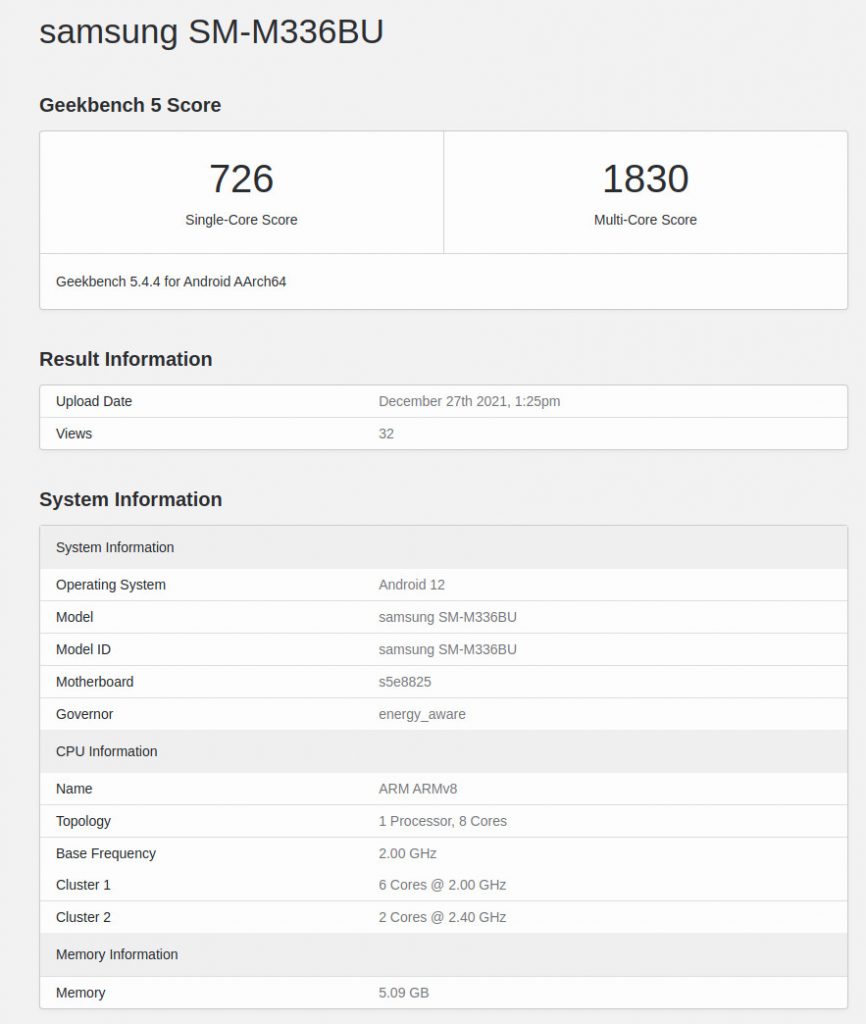
Task: Select the governor value 'energy_aware'
Action: (422, 714)
